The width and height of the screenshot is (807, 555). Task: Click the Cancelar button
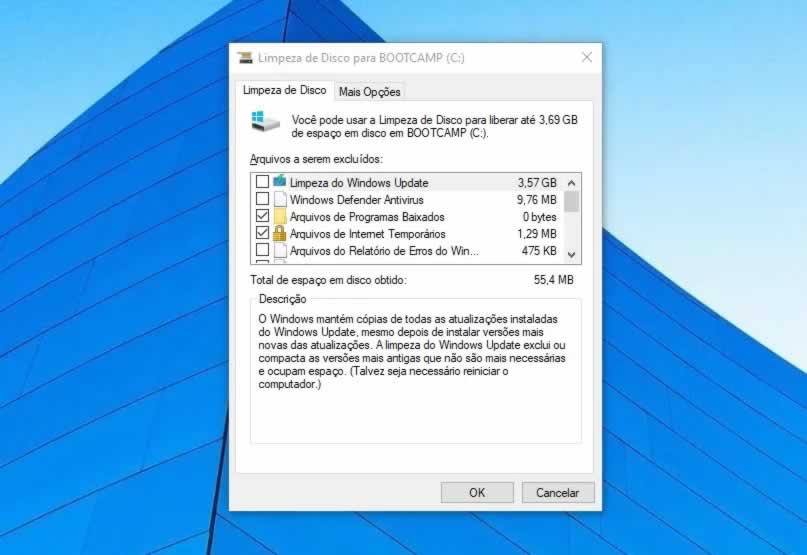point(558,493)
